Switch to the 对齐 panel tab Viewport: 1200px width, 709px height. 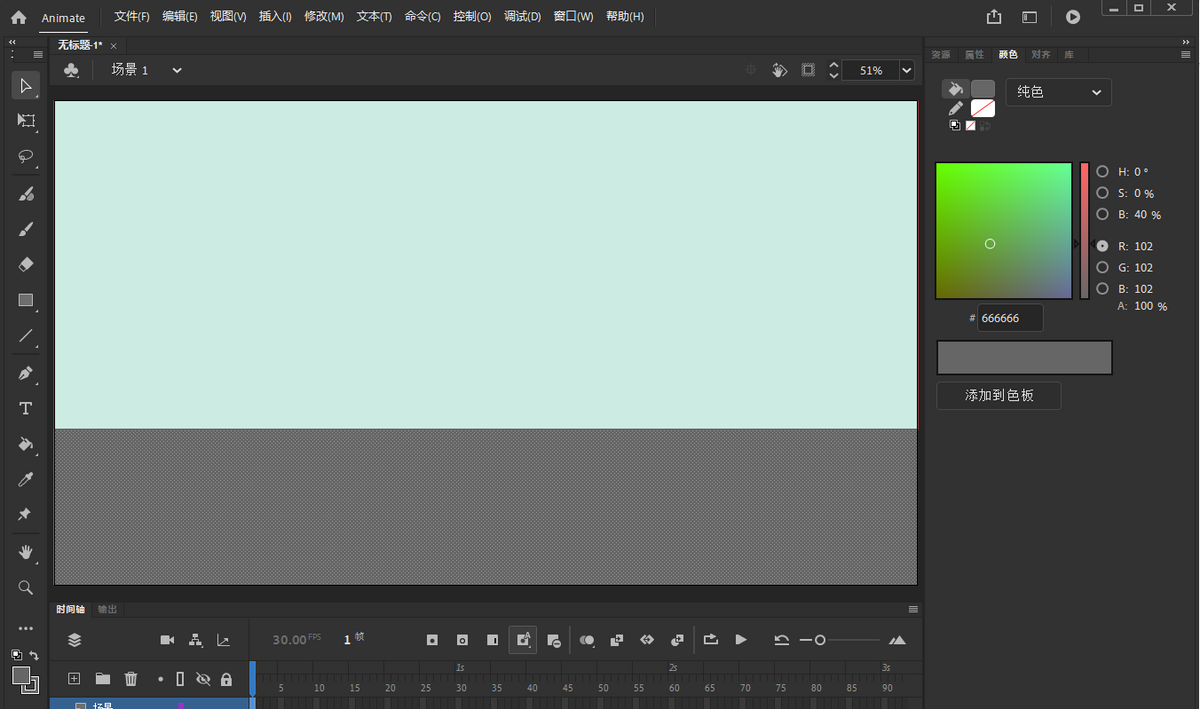[x=1040, y=55]
